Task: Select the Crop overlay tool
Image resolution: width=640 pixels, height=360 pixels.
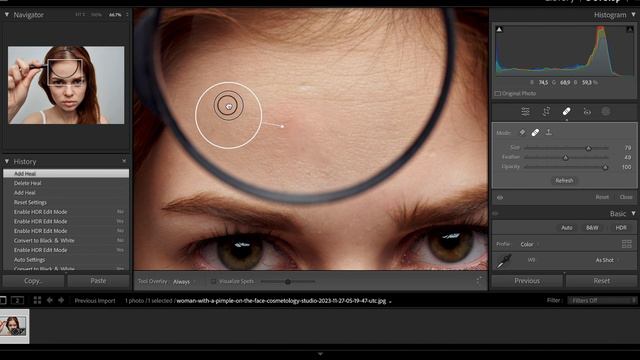Action: pyautogui.click(x=546, y=111)
